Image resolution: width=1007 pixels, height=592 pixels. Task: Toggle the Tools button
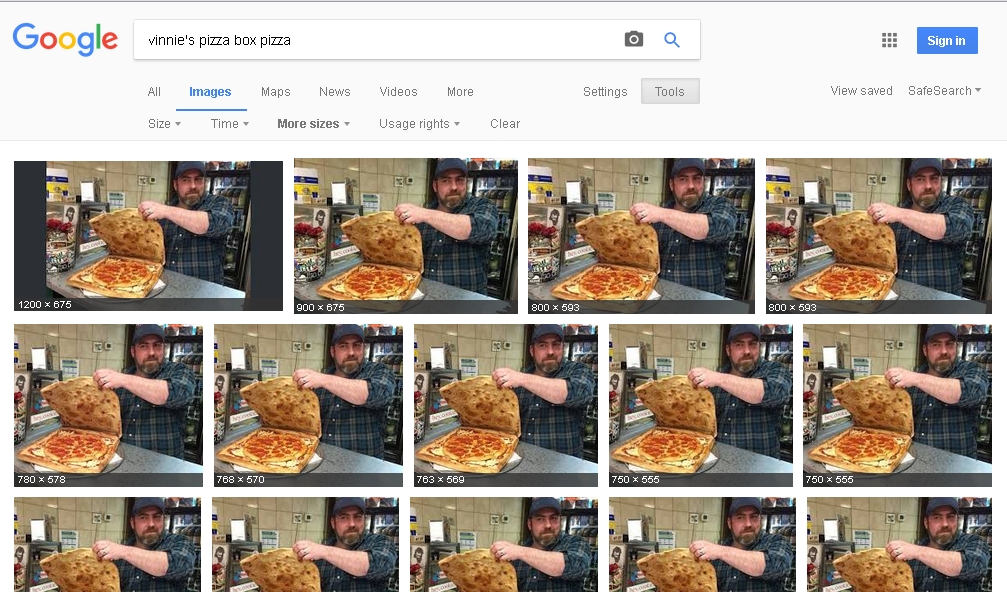(x=670, y=91)
